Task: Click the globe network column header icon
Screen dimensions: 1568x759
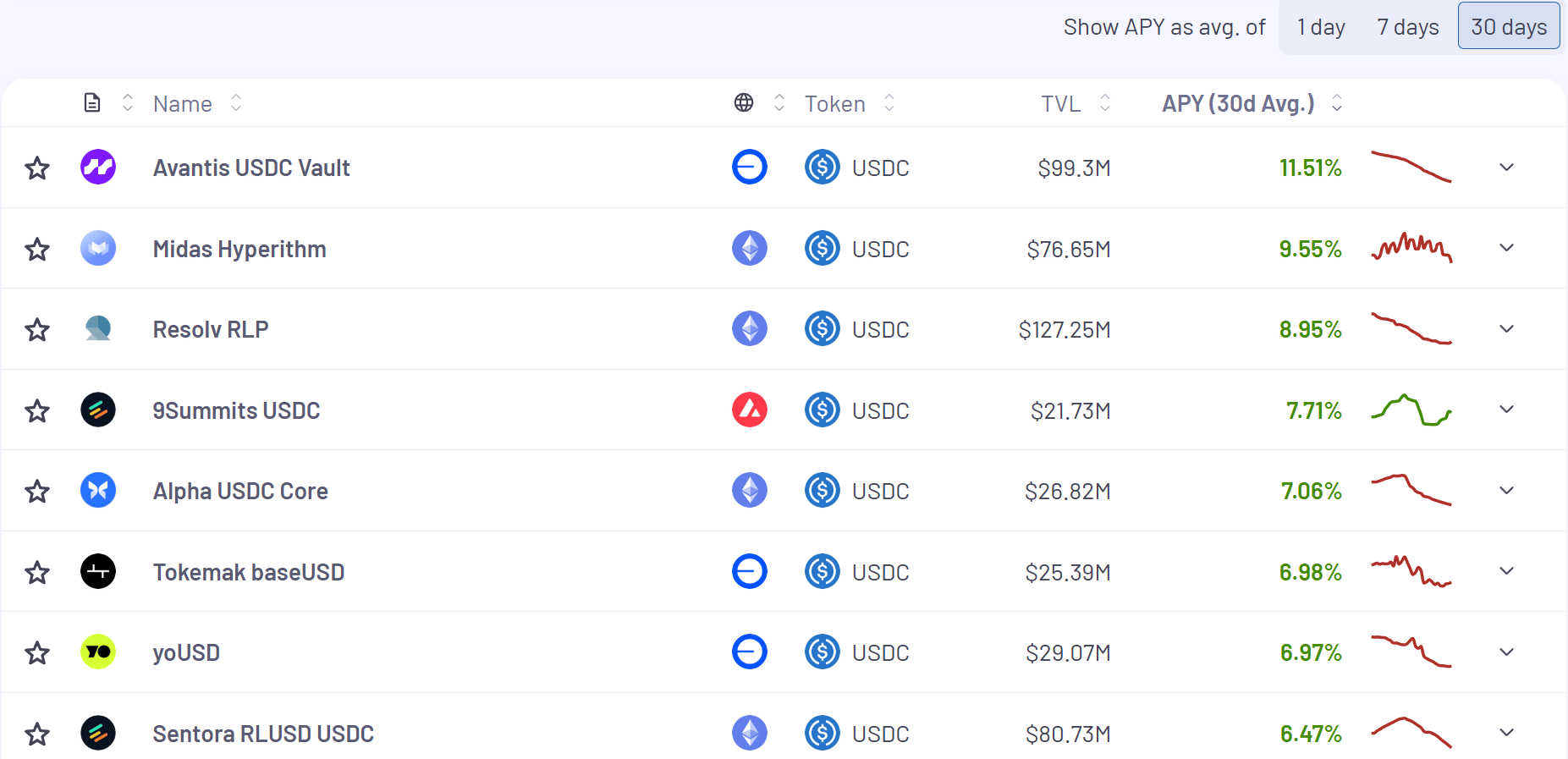Action: click(744, 103)
